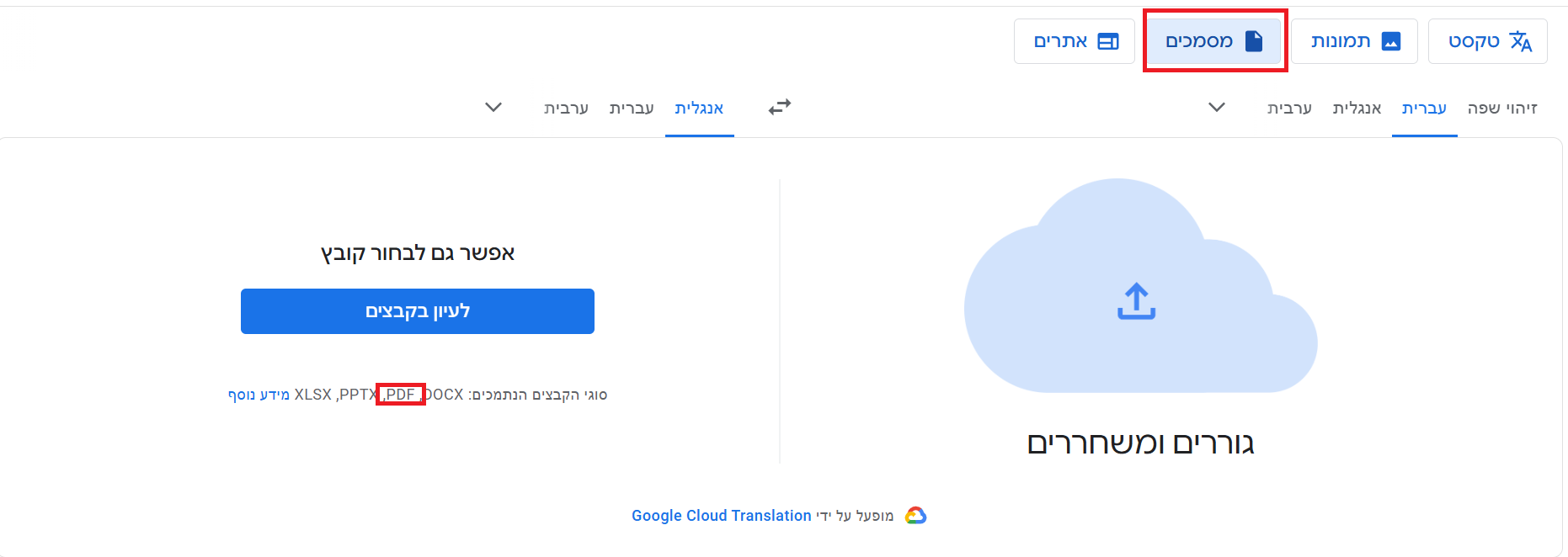Open the מידע נוסף link
Viewport: 1568px width, 557px height.
coord(259,395)
